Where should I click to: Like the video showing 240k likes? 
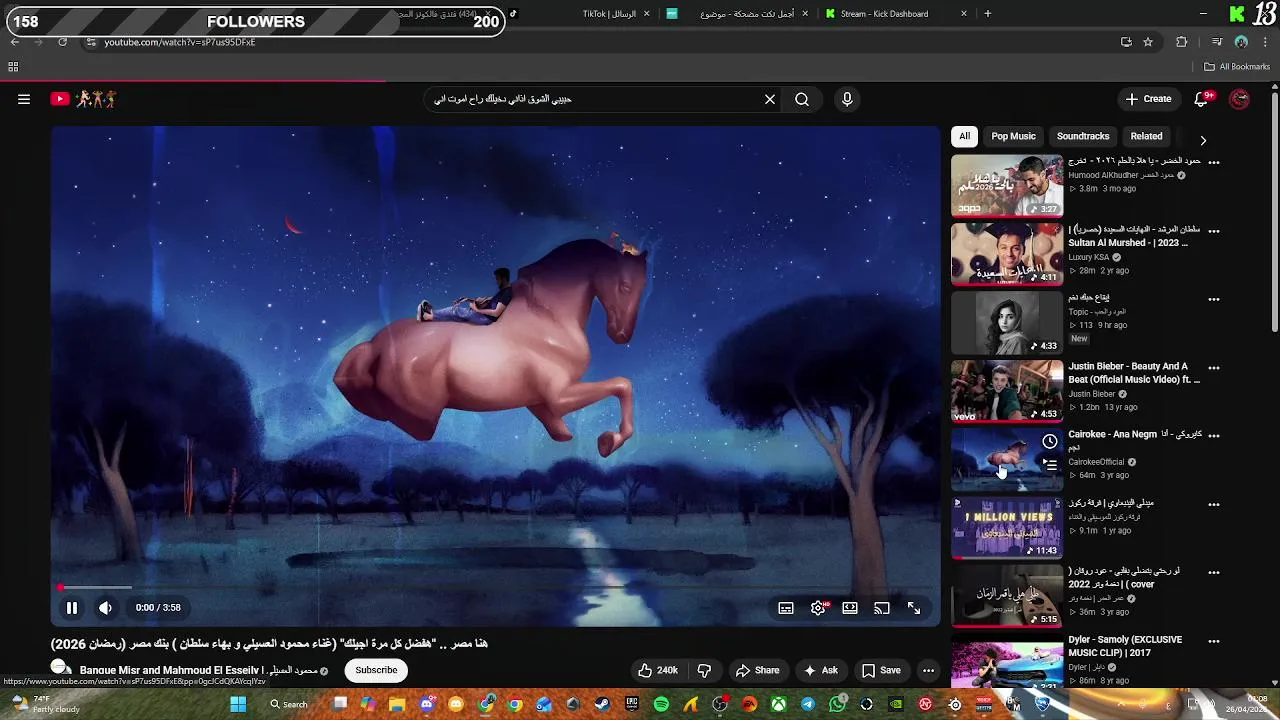(x=658, y=670)
